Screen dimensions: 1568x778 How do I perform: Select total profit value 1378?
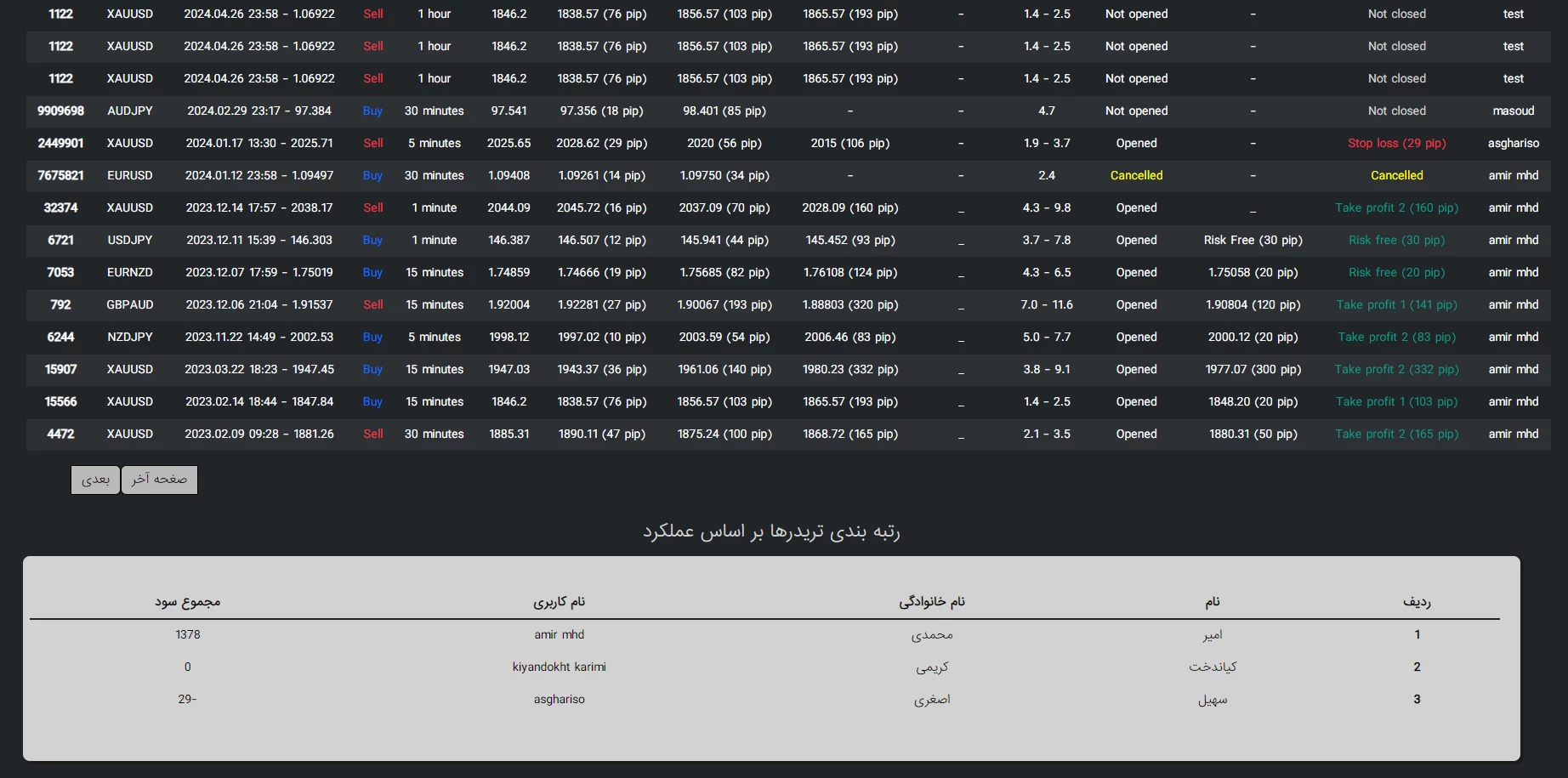point(188,634)
